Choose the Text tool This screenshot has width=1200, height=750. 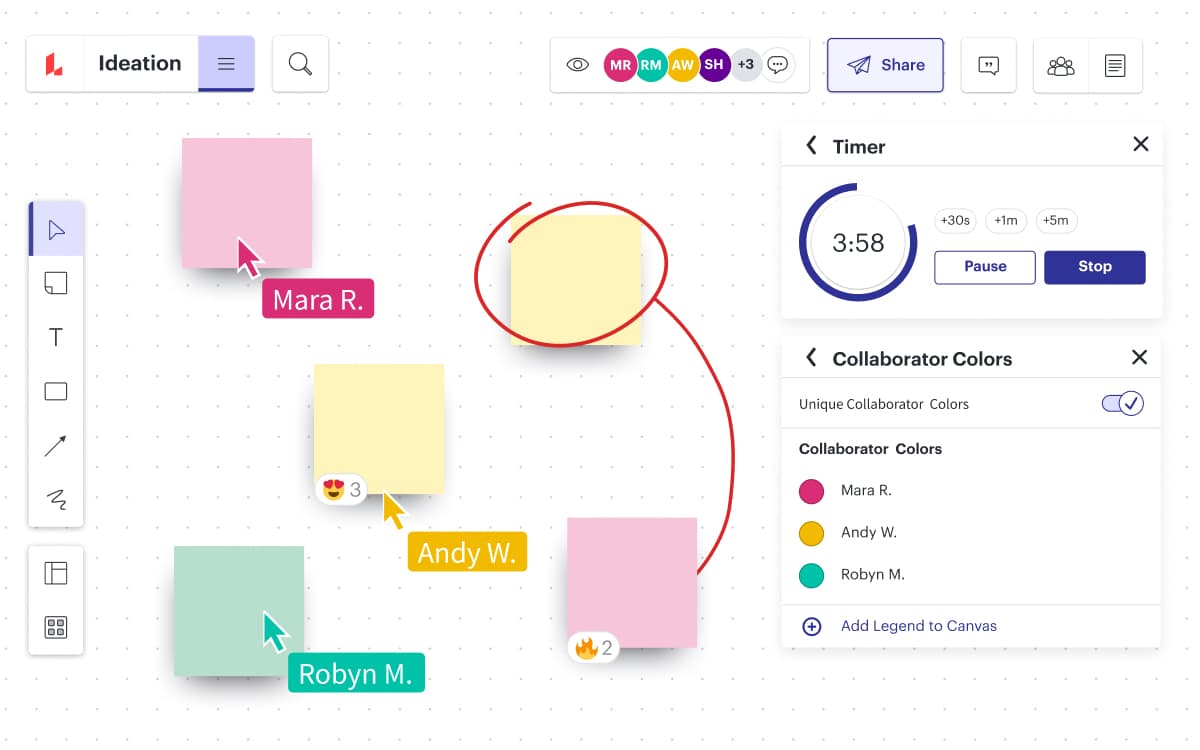point(56,337)
